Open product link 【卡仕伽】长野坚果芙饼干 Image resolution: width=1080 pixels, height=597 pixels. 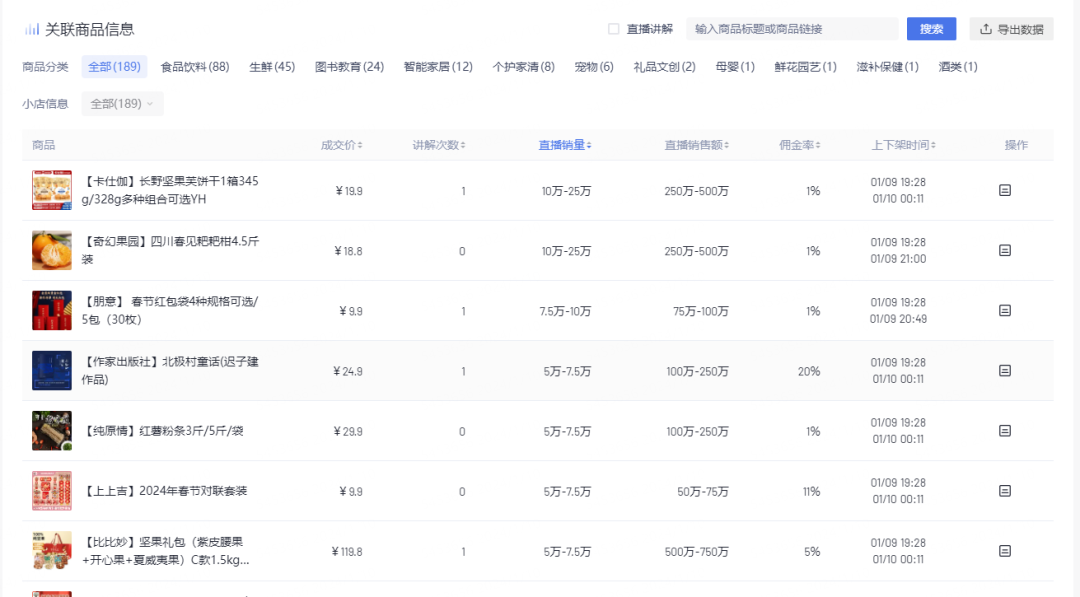click(170, 190)
